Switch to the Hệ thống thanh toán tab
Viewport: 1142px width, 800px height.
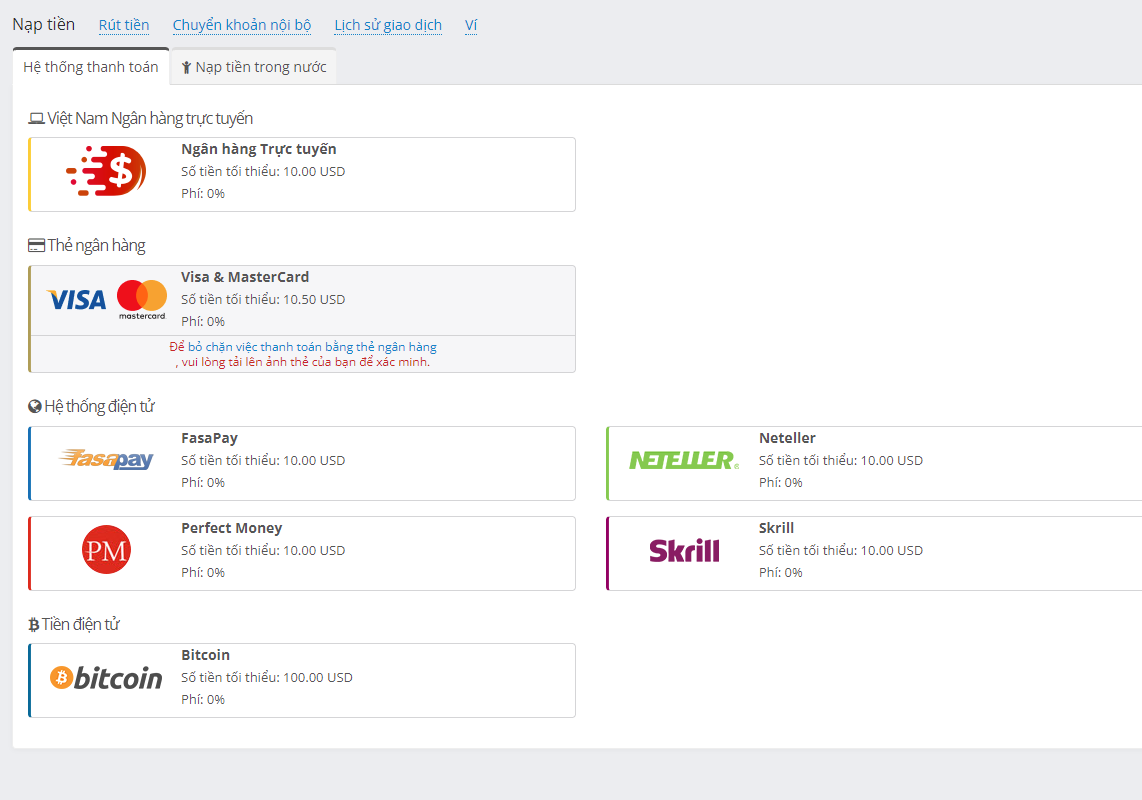91,67
